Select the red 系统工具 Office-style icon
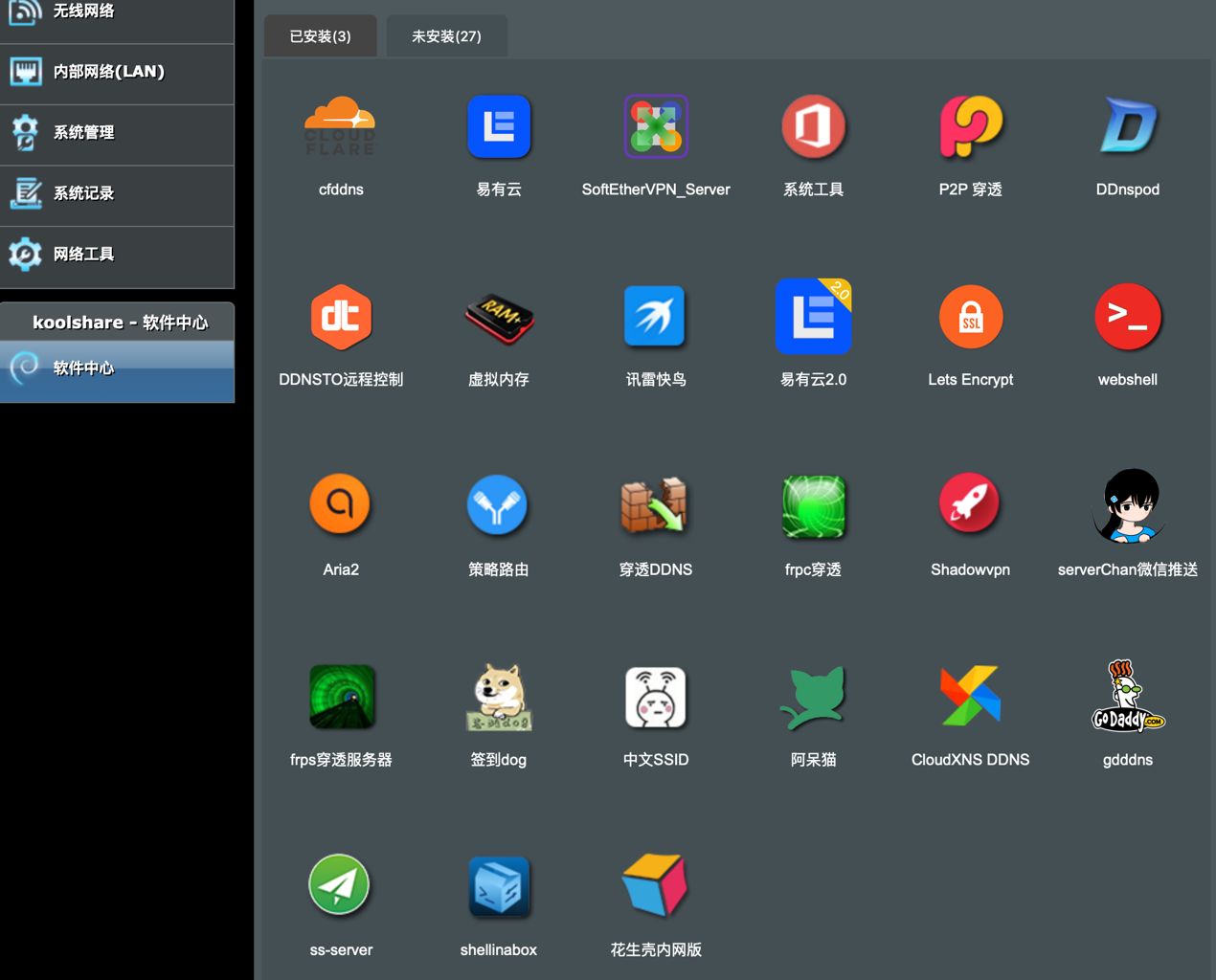This screenshot has width=1216, height=980. (x=813, y=126)
